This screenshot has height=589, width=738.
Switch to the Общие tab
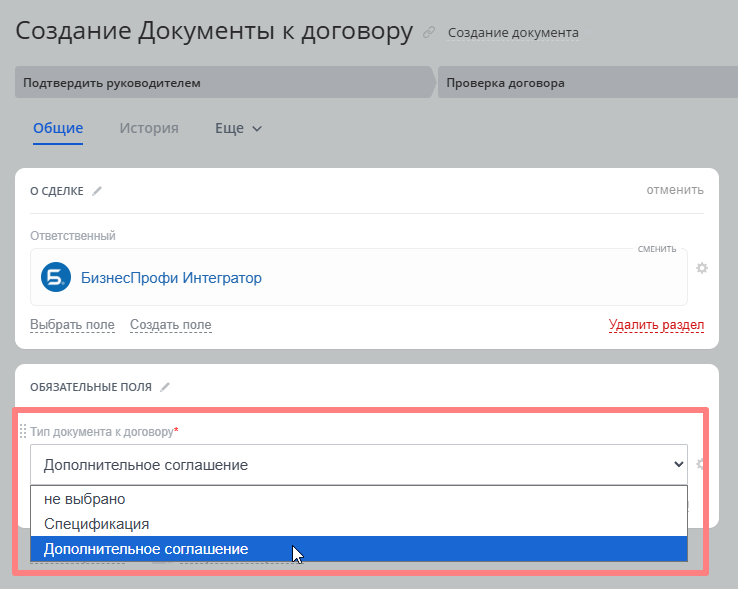[x=58, y=128]
